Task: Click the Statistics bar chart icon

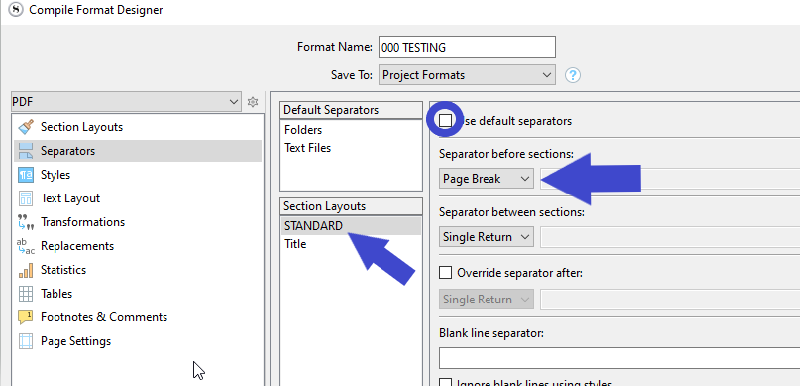Action: tap(26, 270)
